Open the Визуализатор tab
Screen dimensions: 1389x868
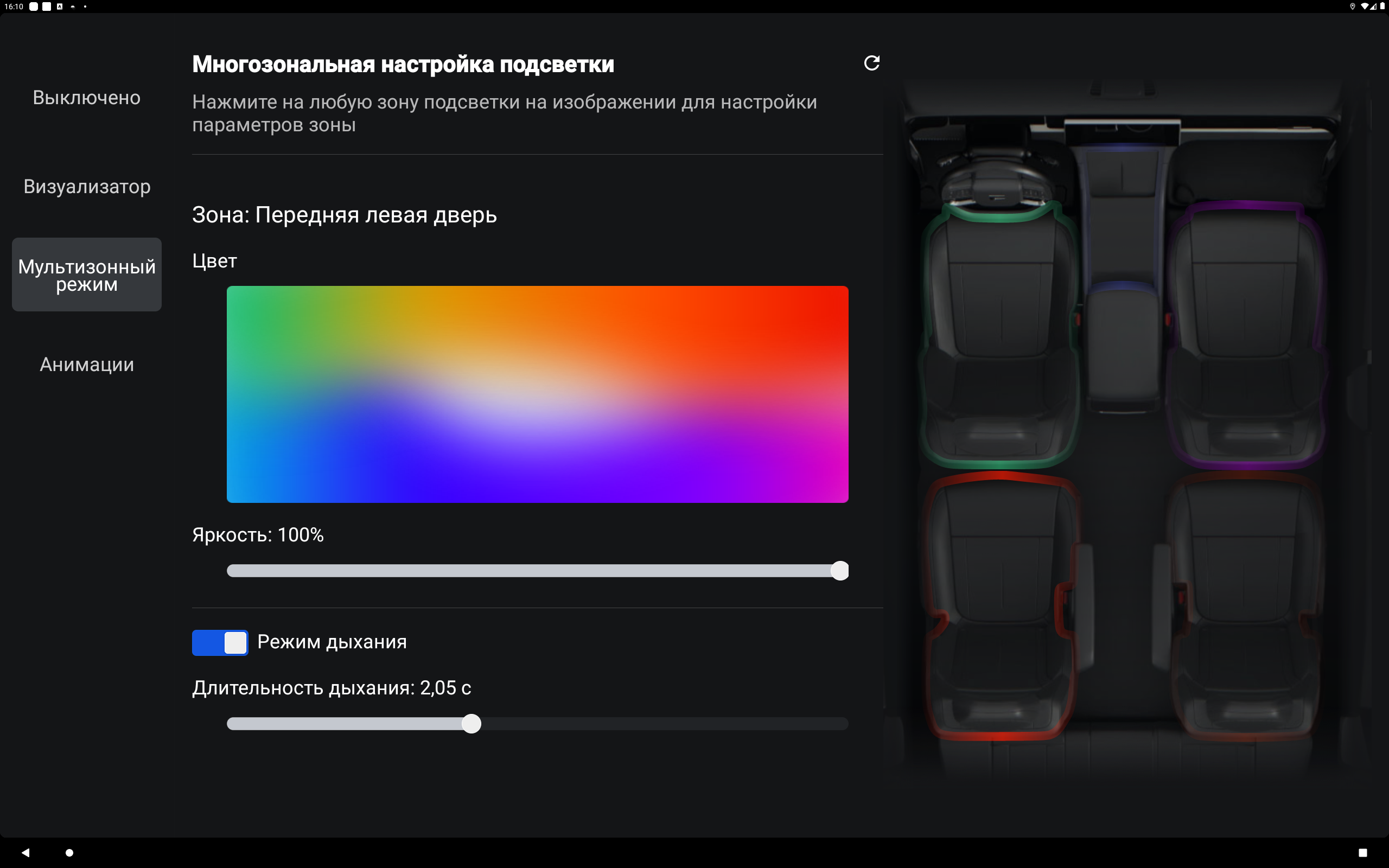point(87,187)
